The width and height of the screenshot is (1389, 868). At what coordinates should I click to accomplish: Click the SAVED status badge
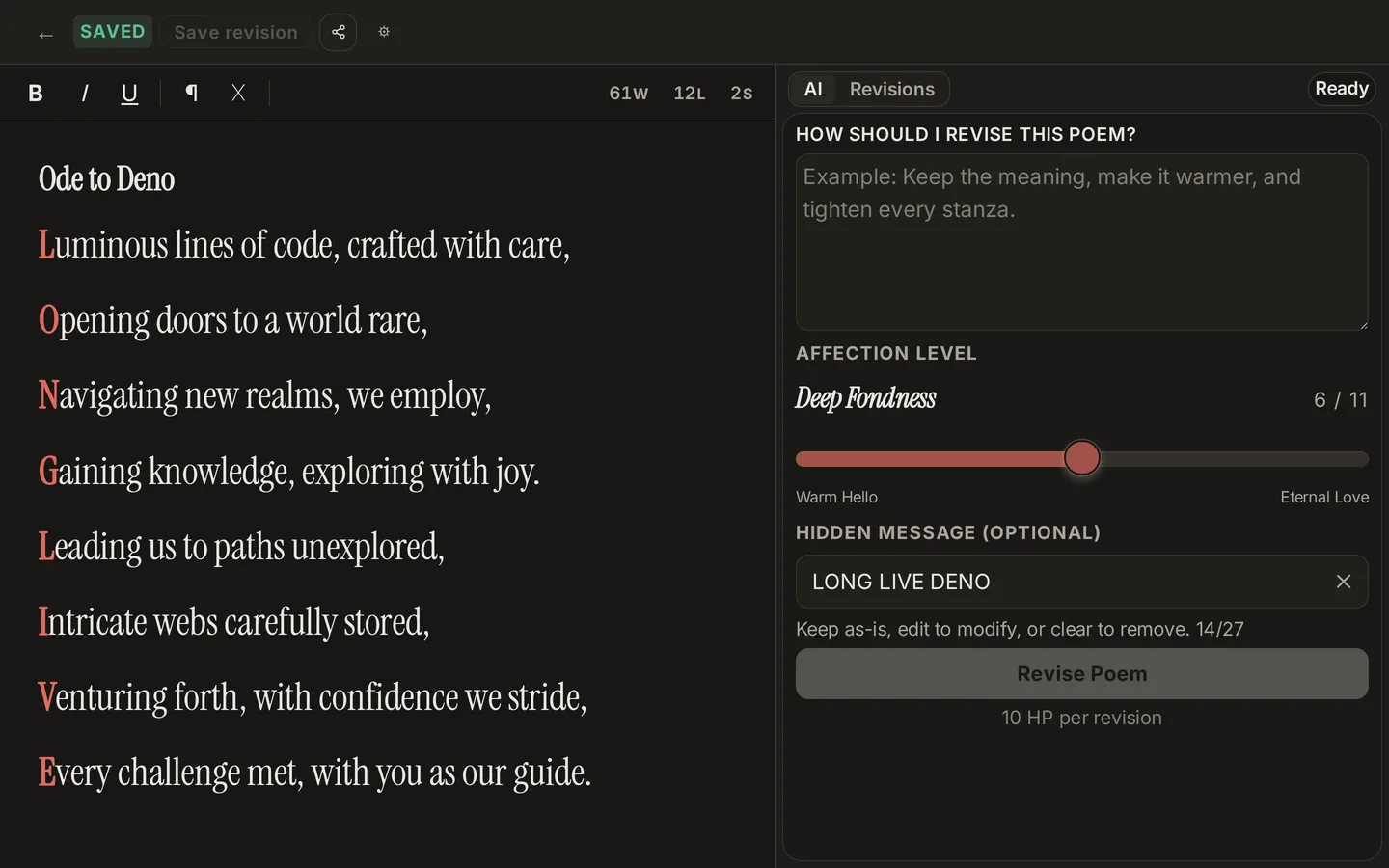click(x=113, y=32)
